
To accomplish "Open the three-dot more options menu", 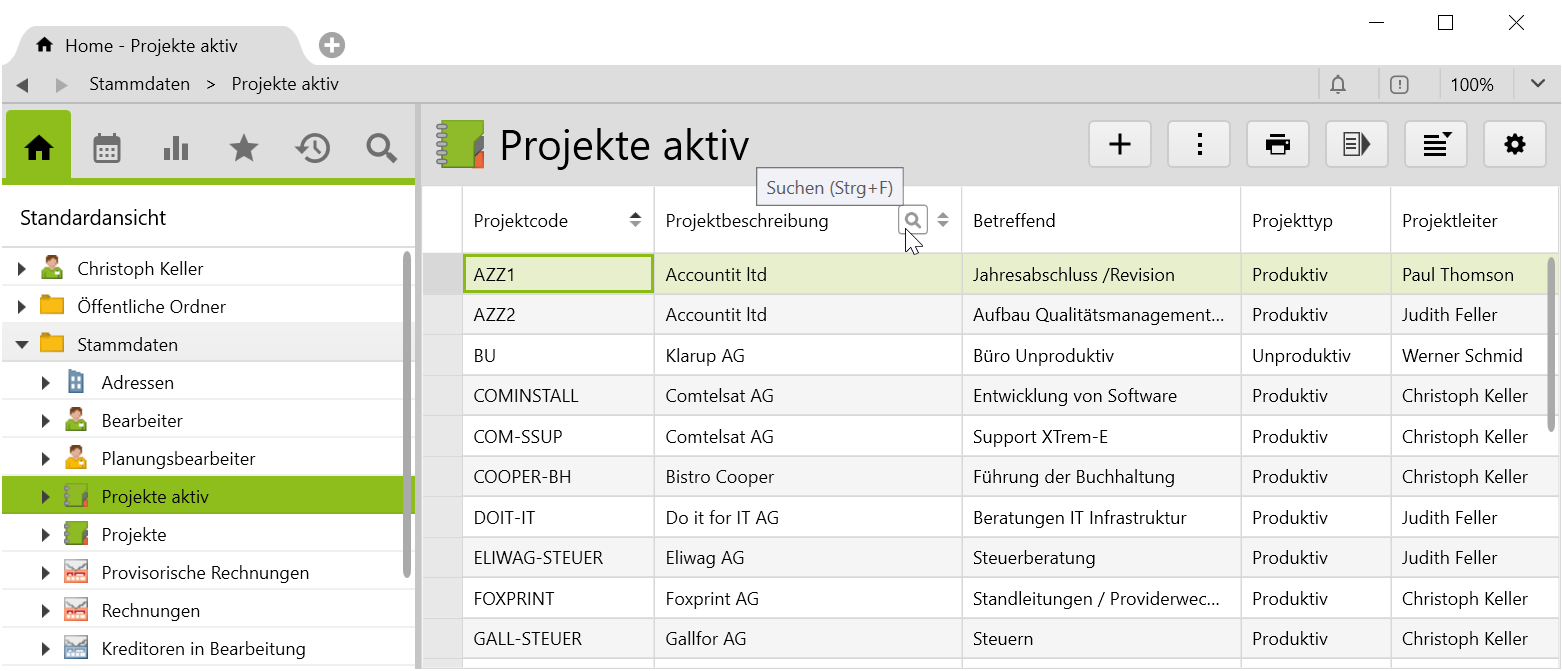I will [x=1199, y=145].
